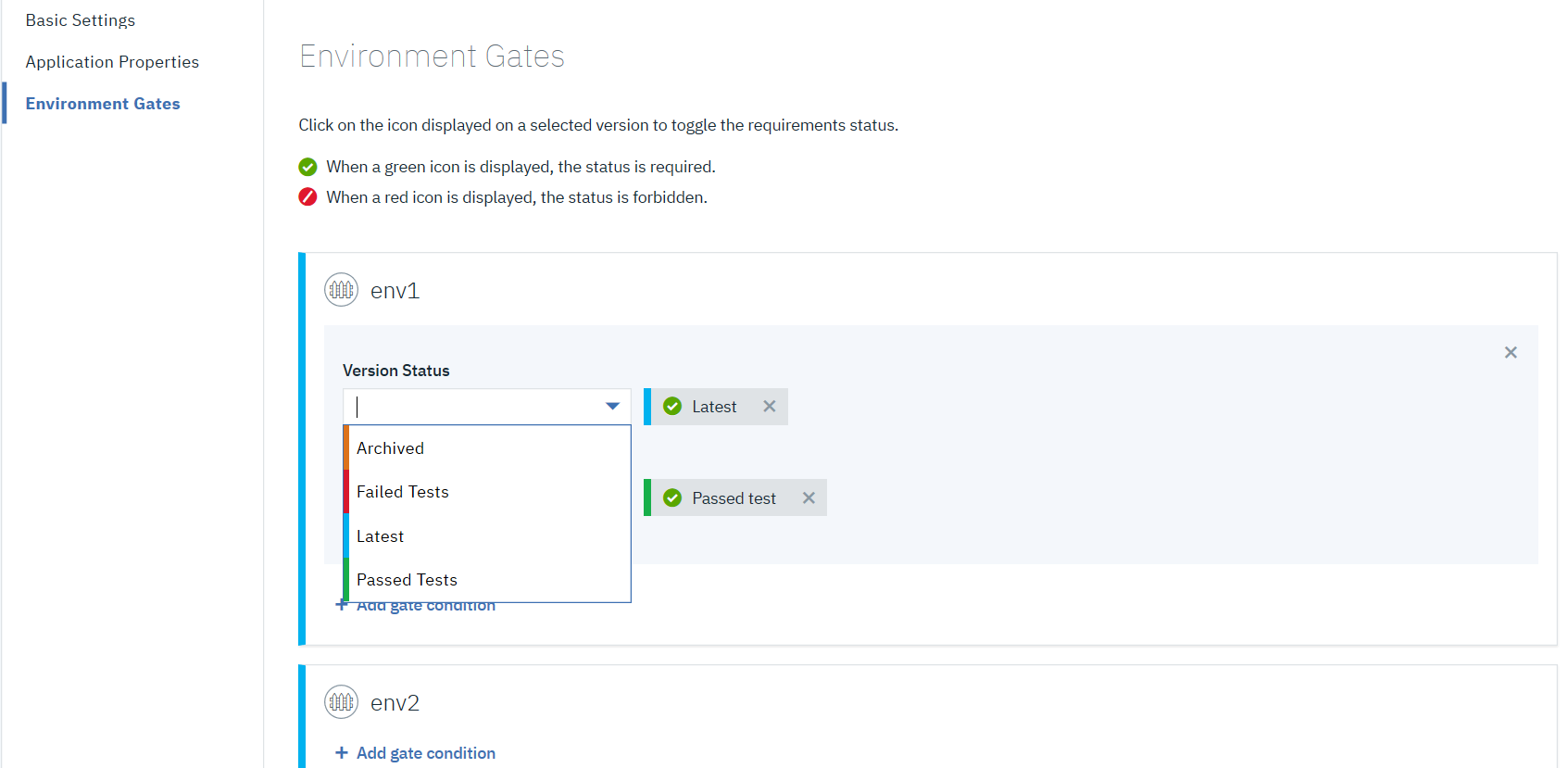The image size is (1568, 768).
Task: Pick Latest from the dropdown options
Action: tap(381, 536)
